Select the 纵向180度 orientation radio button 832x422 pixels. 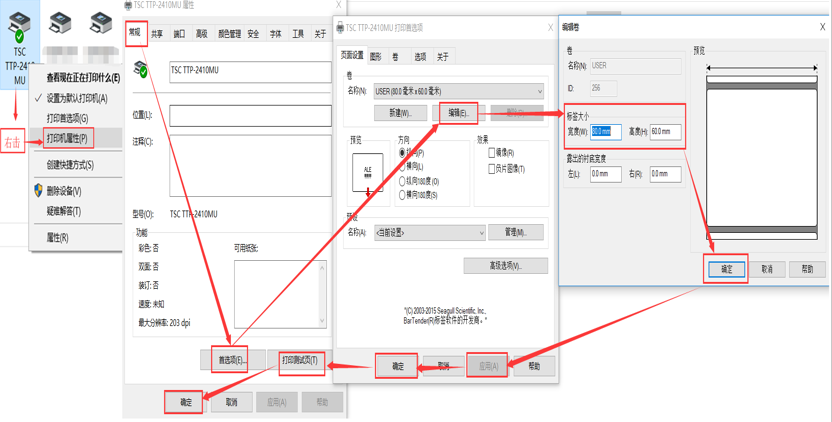403,181
